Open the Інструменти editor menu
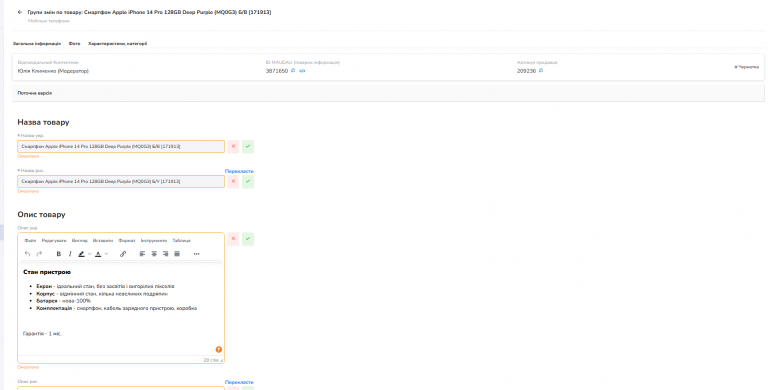The image size is (768, 390). point(154,241)
